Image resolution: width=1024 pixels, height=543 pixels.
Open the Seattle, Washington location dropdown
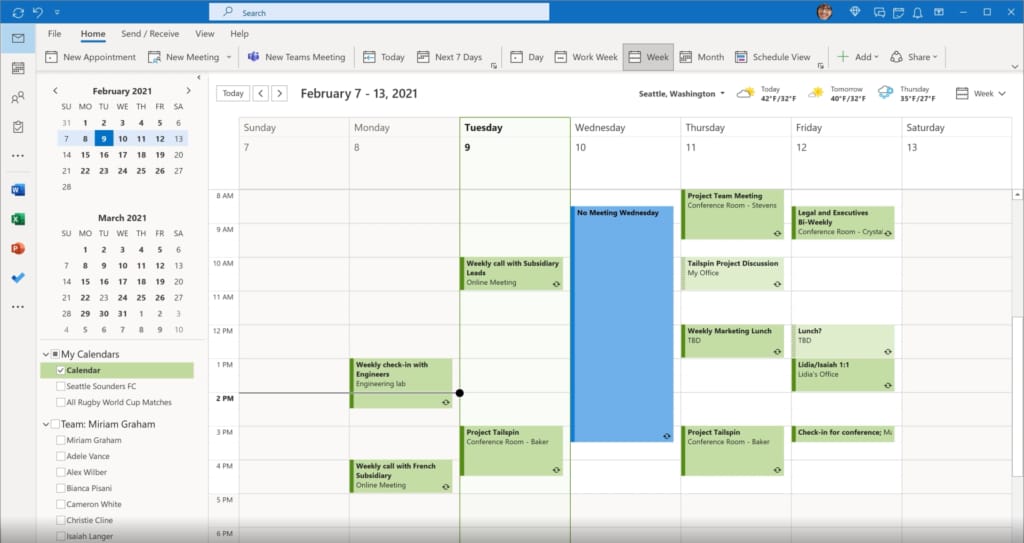(683, 94)
